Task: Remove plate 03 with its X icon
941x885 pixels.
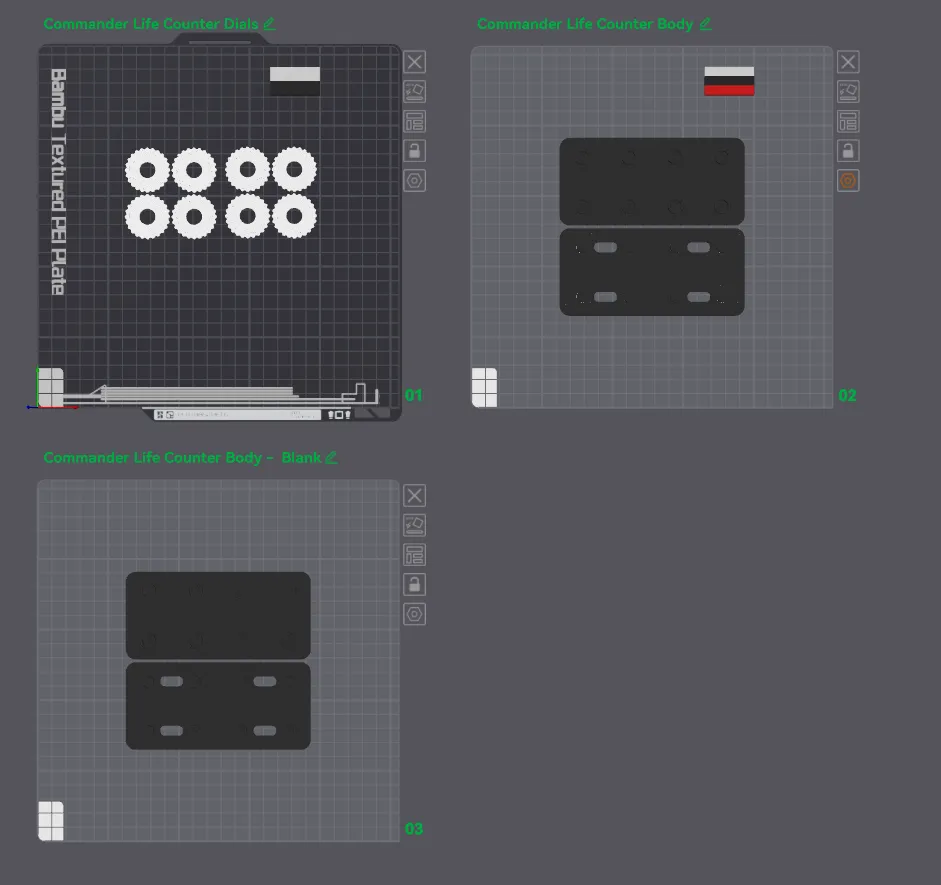Action: (x=414, y=496)
